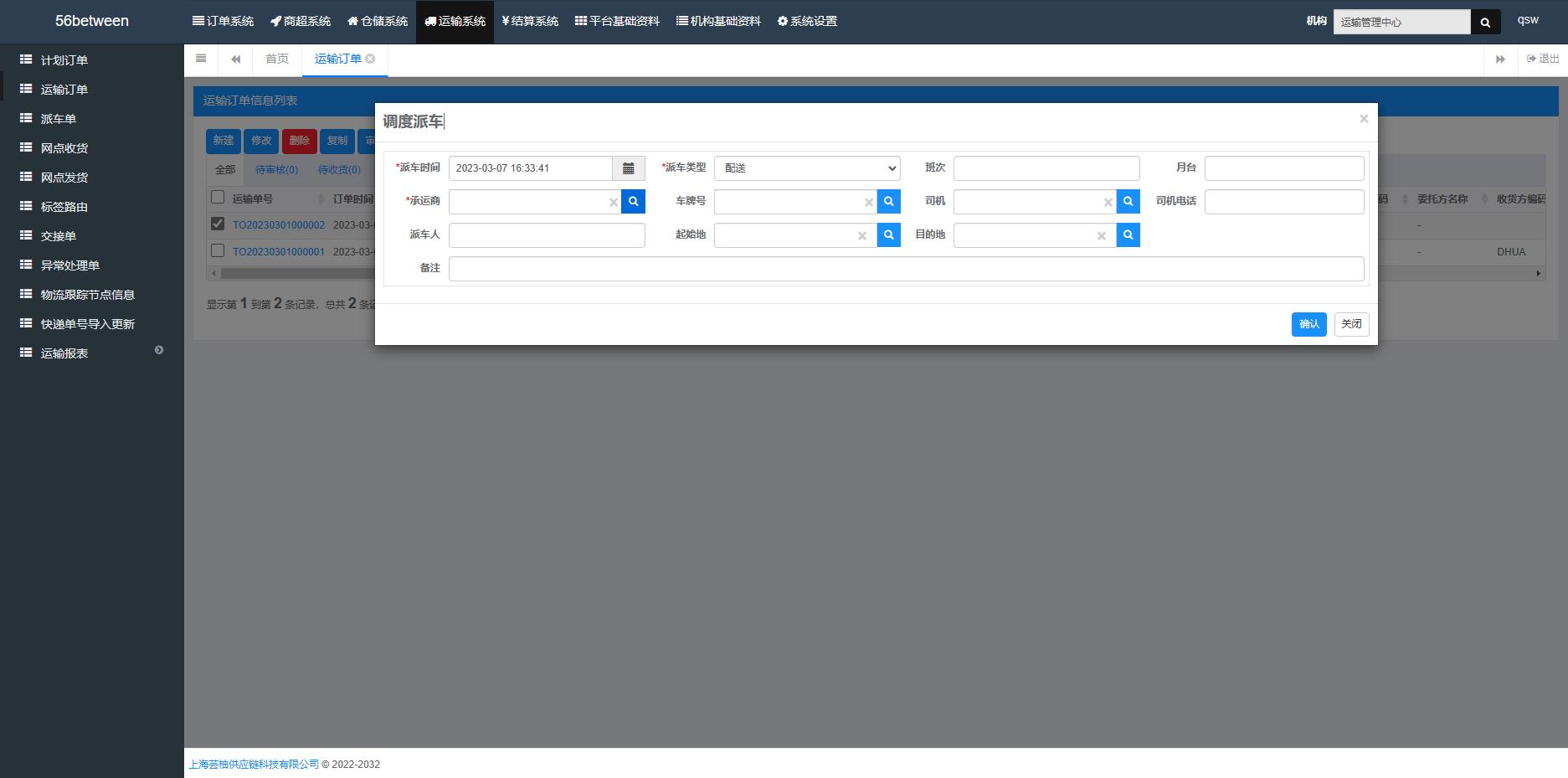Log out using 退出

[1543, 59]
